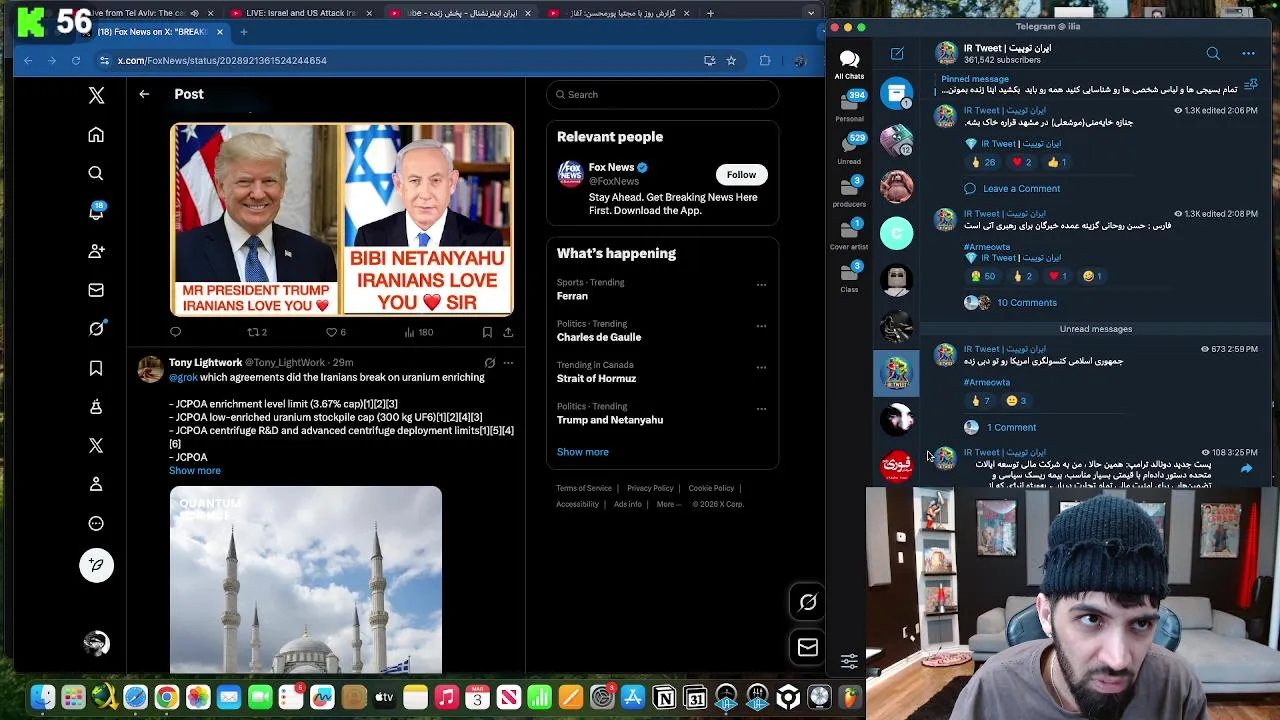Open @grok mention link

click(x=183, y=378)
